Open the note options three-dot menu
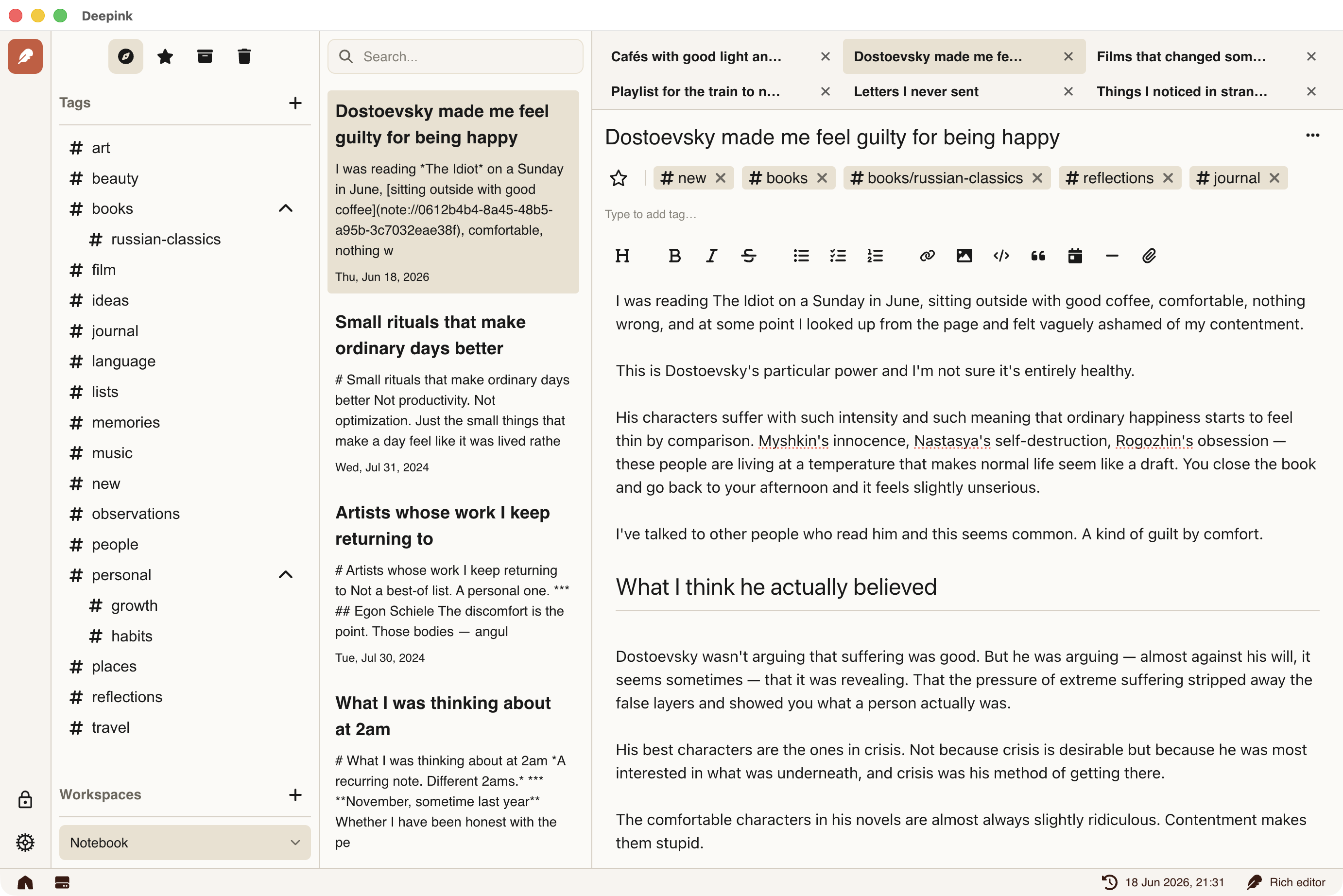Screen dimensions: 1343x896 click(x=1312, y=136)
